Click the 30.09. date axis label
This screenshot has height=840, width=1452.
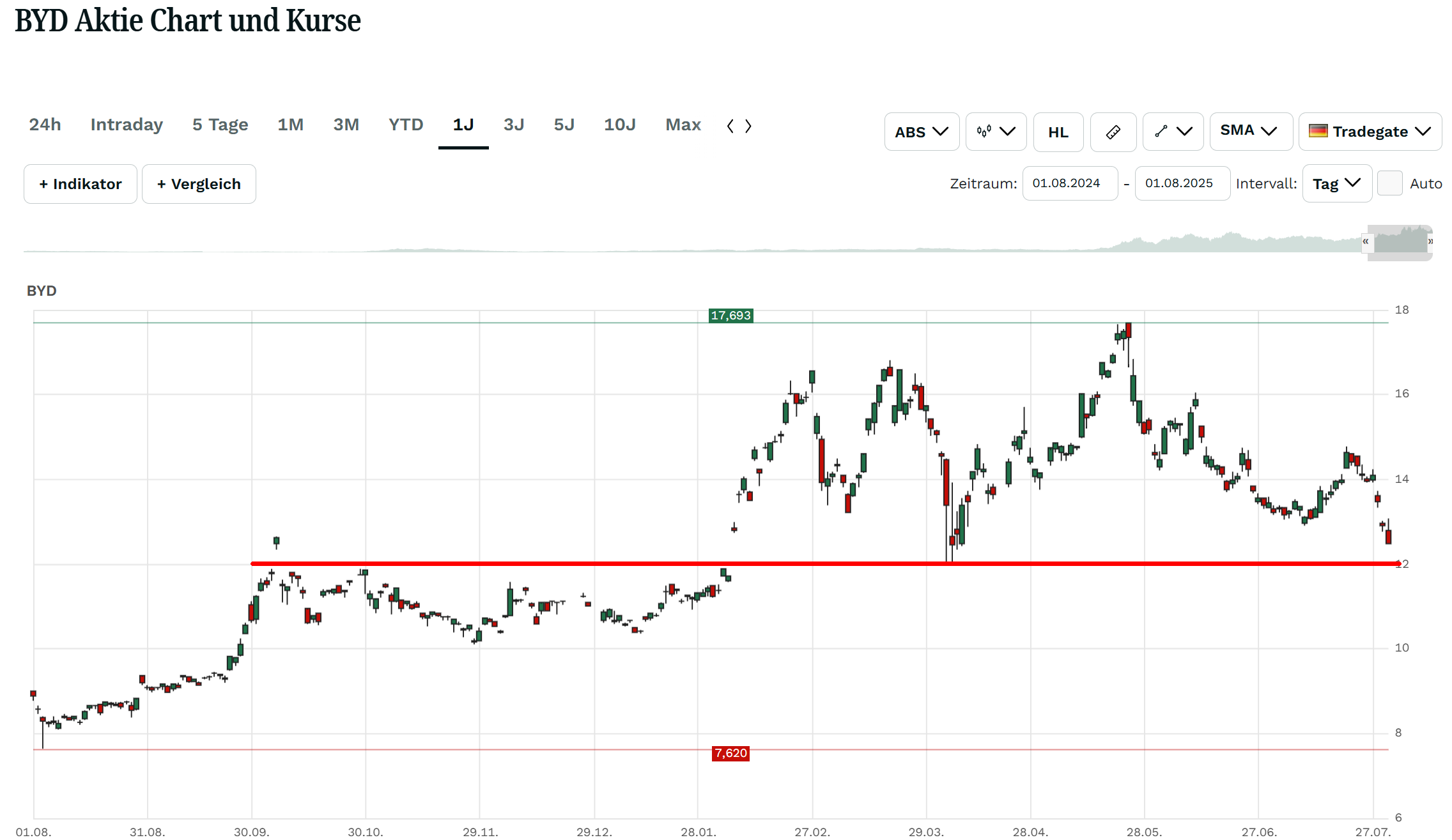251,832
